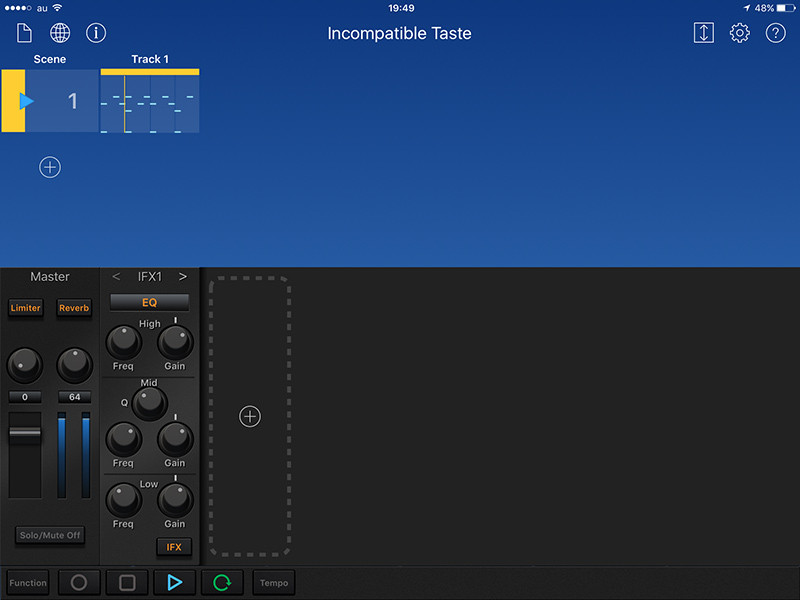Click the High Freq knob
The width and height of the screenshot is (800, 600).
(123, 342)
